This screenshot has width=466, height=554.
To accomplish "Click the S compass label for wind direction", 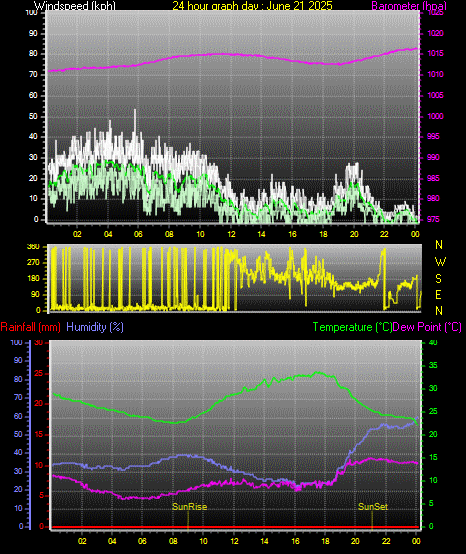I will click(x=438, y=279).
